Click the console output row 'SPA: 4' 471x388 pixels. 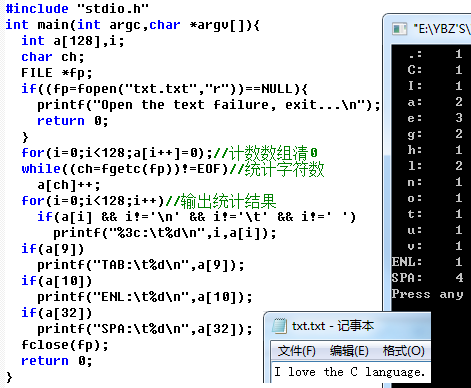pos(428,278)
